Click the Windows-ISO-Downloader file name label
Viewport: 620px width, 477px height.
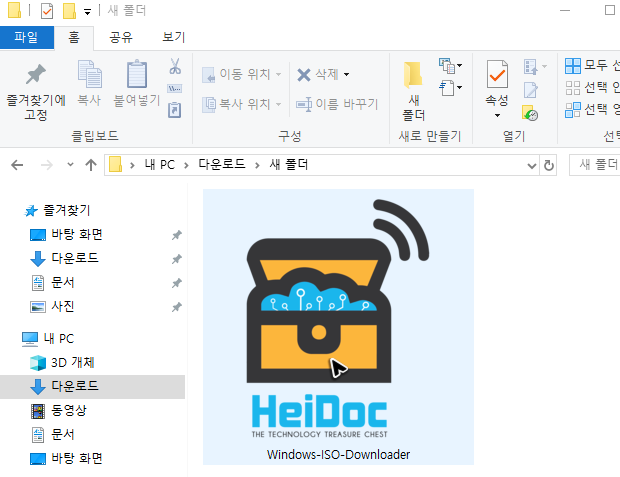click(x=338, y=455)
